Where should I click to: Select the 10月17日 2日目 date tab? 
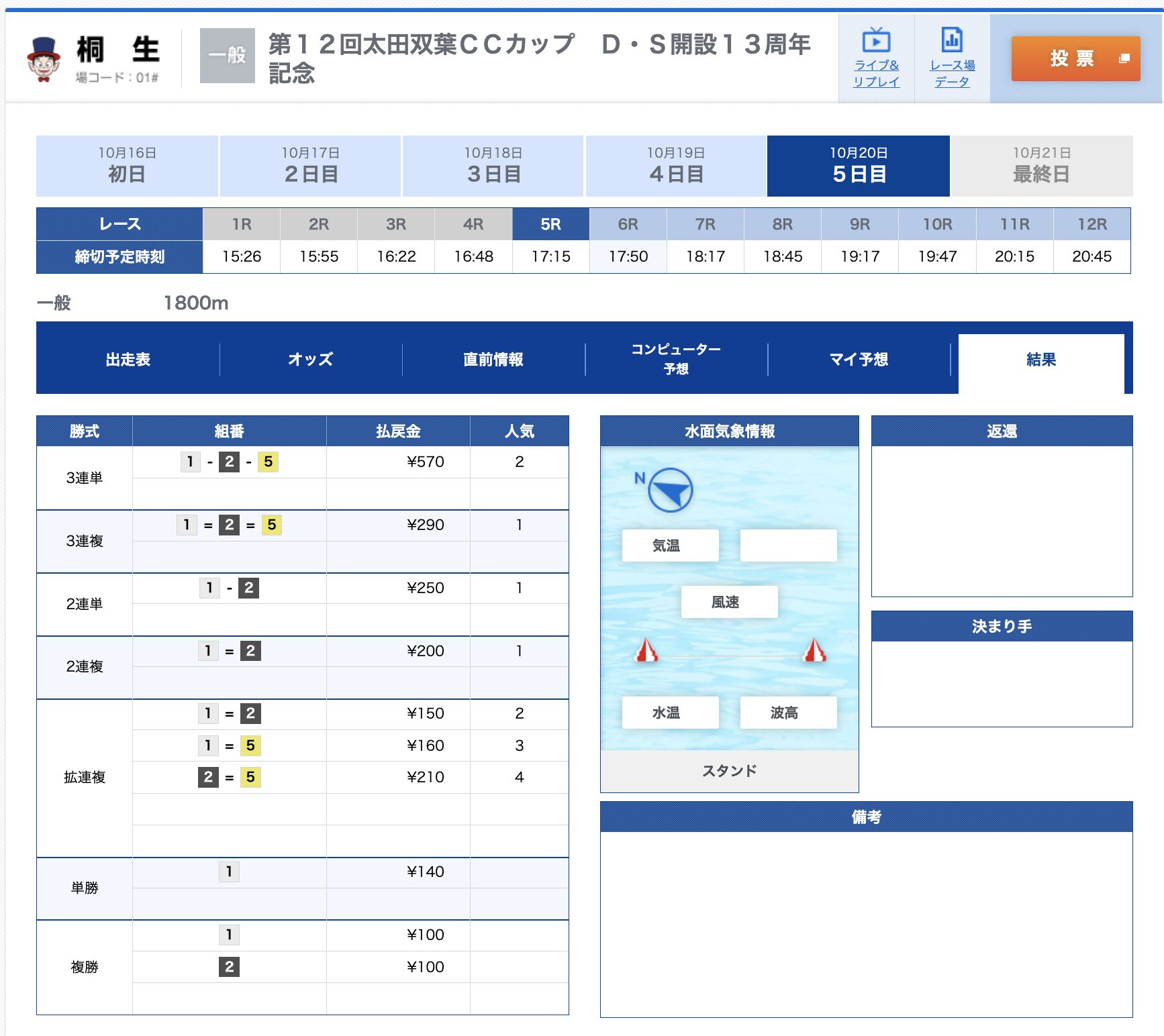310,166
